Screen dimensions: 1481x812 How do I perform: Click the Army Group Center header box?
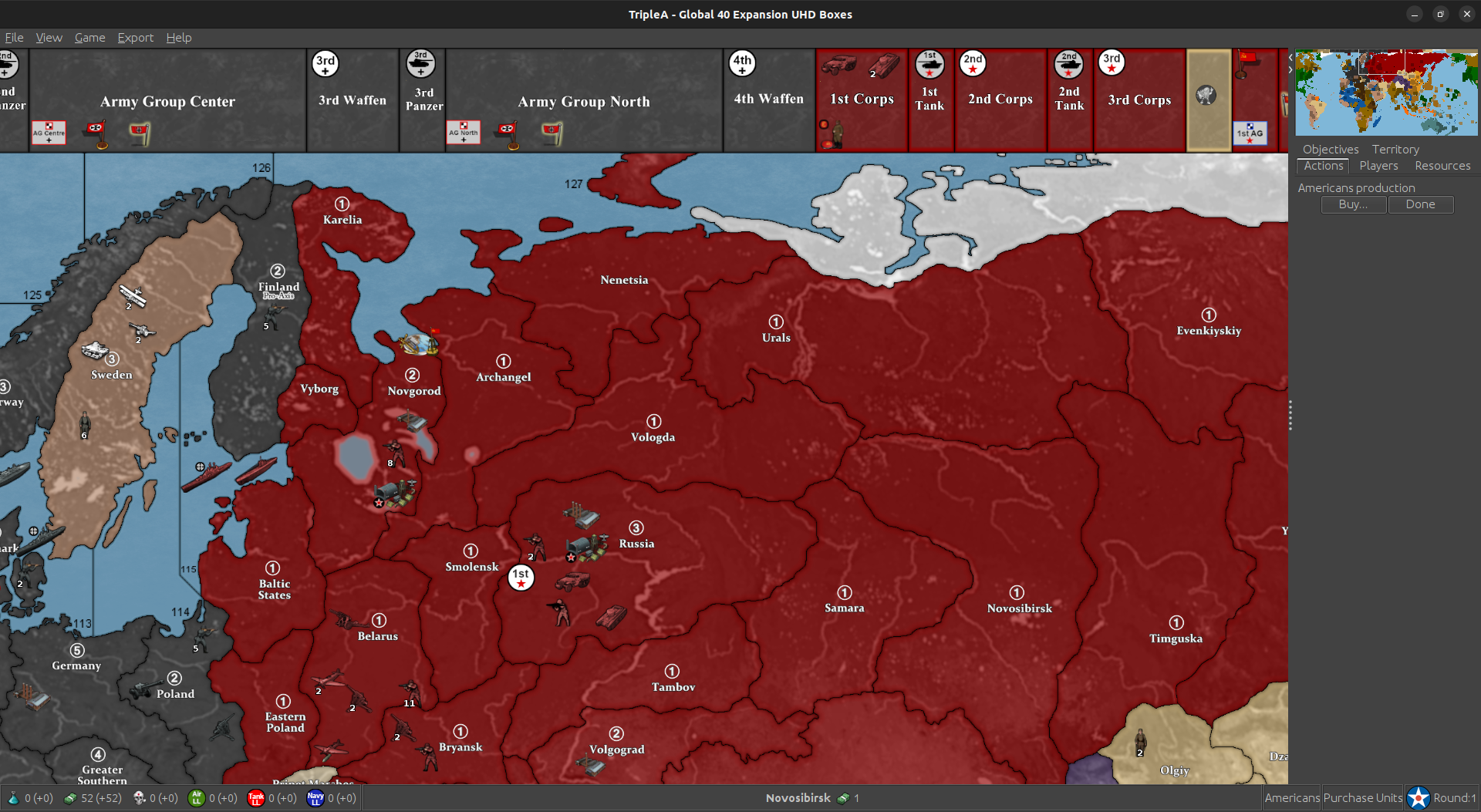167,101
